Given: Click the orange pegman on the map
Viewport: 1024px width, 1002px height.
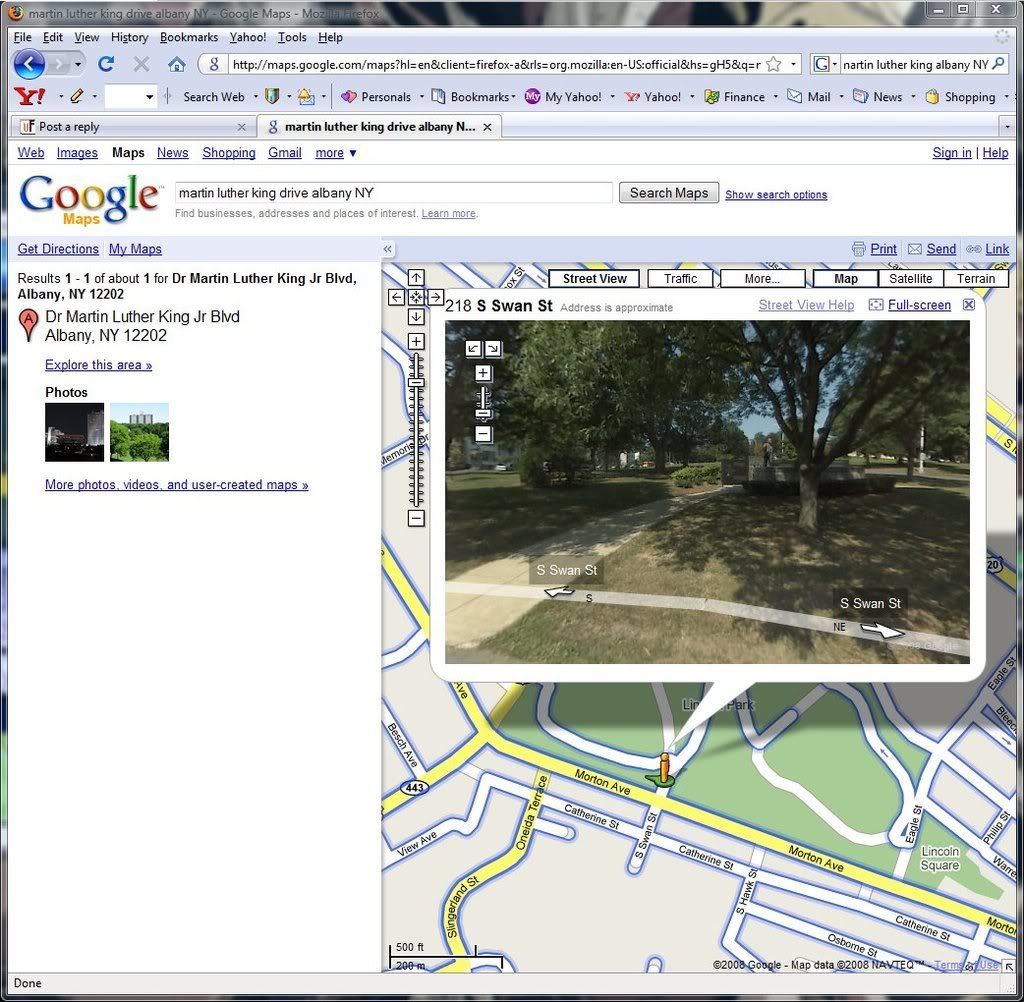Looking at the screenshot, I should [x=662, y=767].
